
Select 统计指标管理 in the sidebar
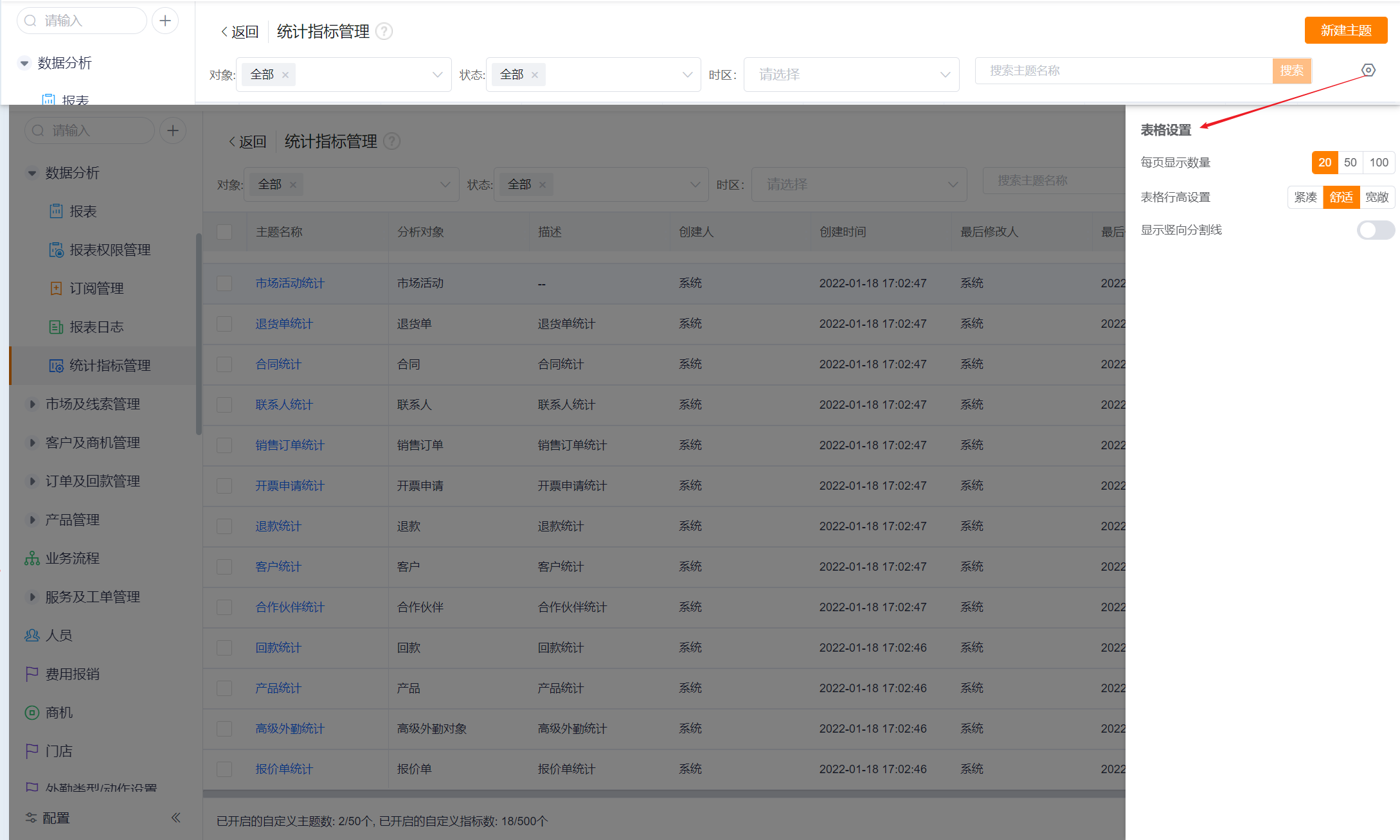point(103,366)
